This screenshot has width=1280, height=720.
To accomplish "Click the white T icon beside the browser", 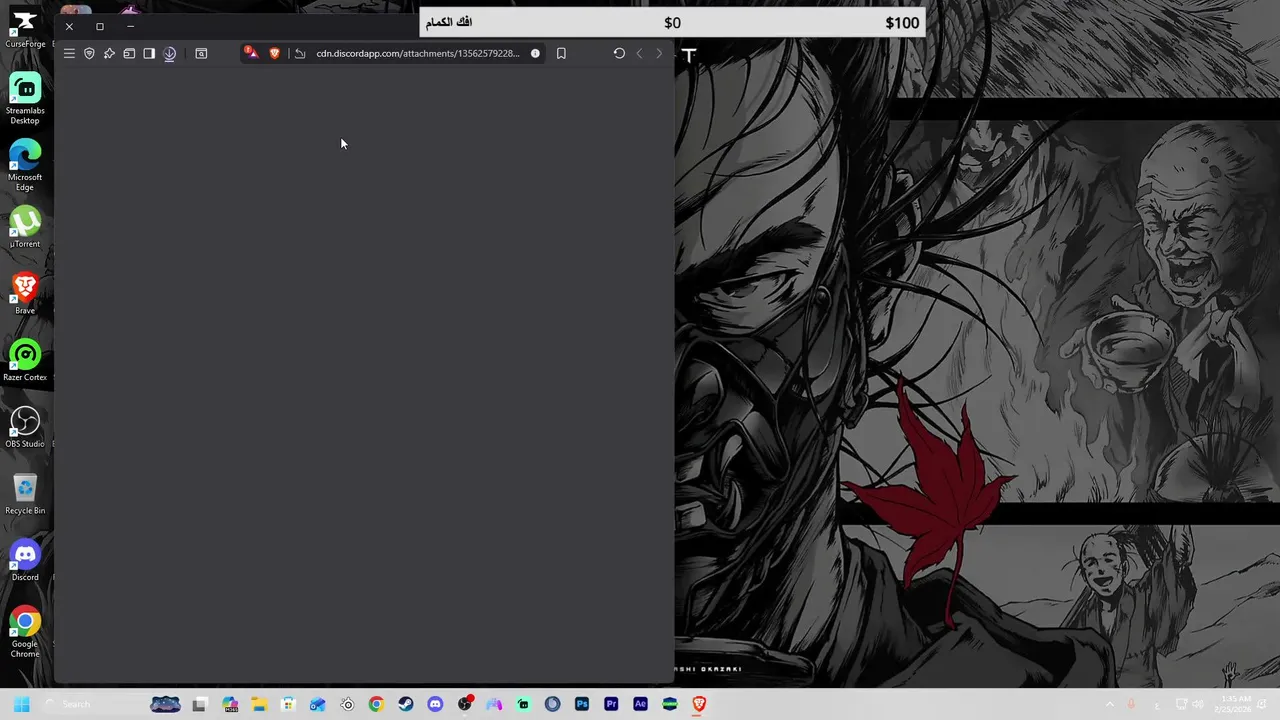I will pyautogui.click(x=689, y=55).
